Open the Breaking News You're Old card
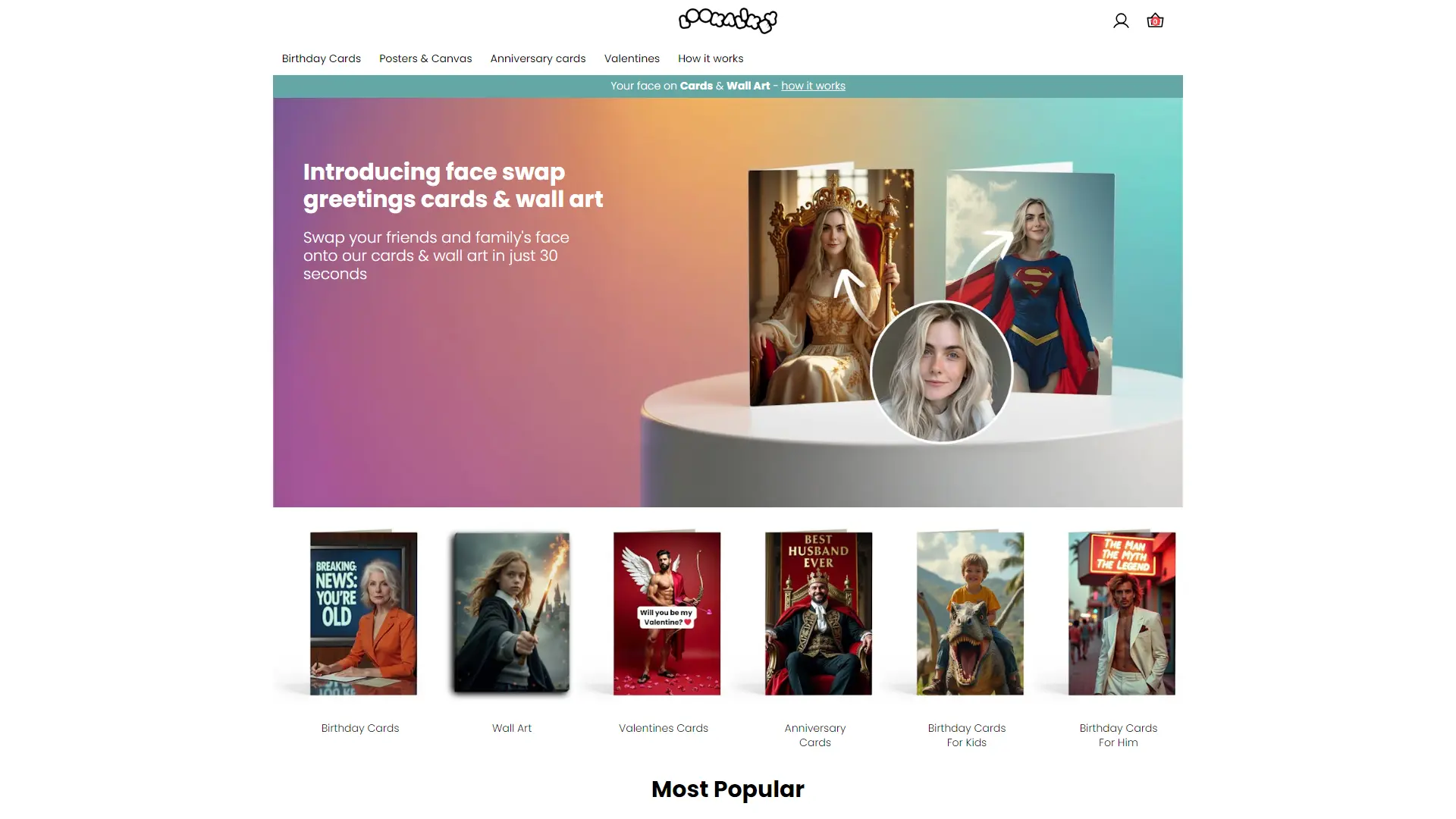This screenshot has width=1456, height=819. 363,613
